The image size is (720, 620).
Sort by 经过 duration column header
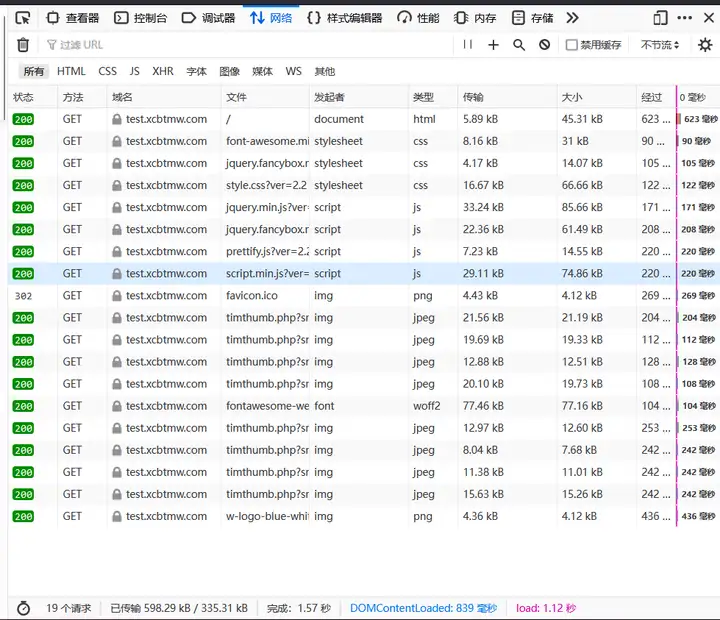pyautogui.click(x=656, y=97)
